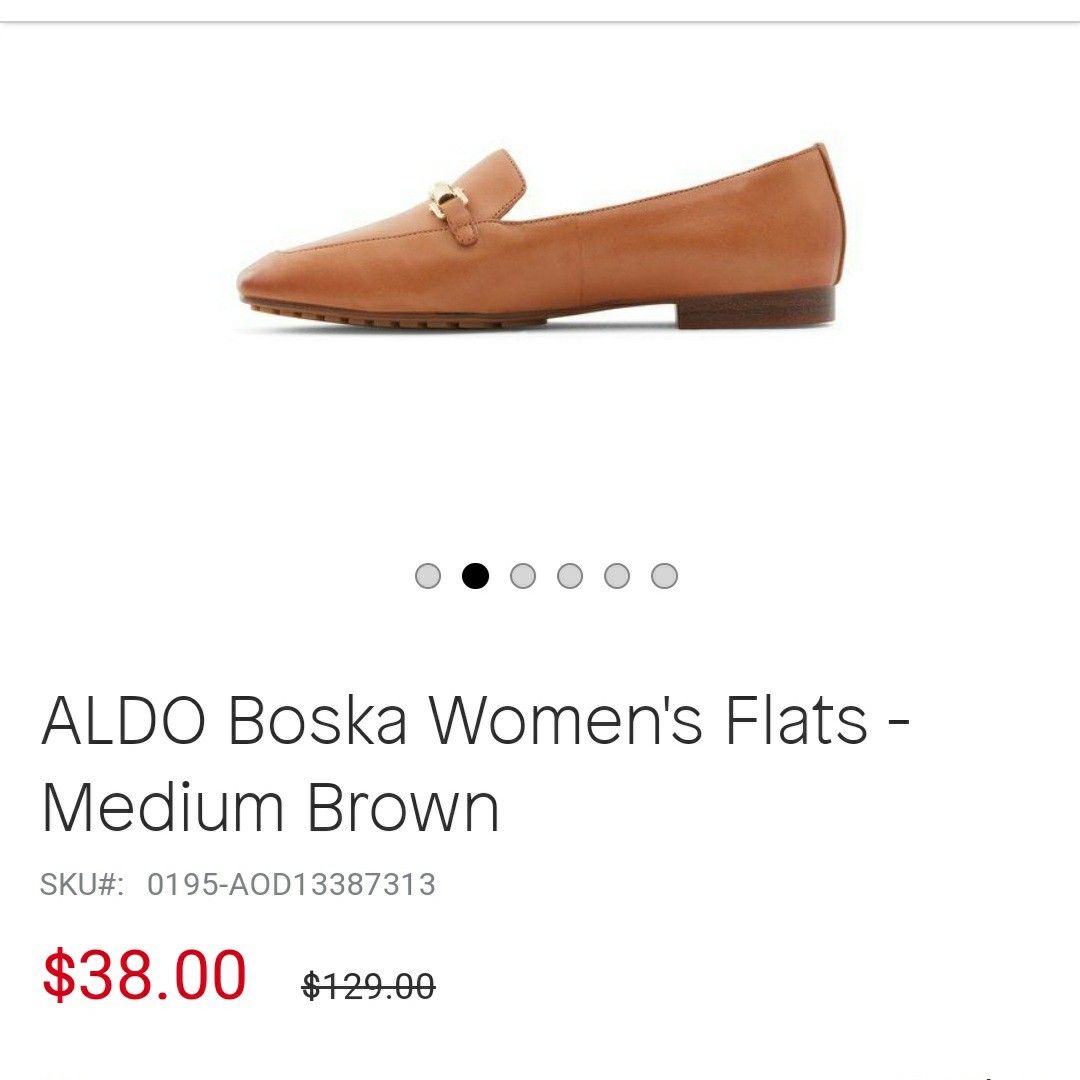The width and height of the screenshot is (1080, 1080).
Task: Tap the gold buckle on the shoe
Action: (448, 198)
